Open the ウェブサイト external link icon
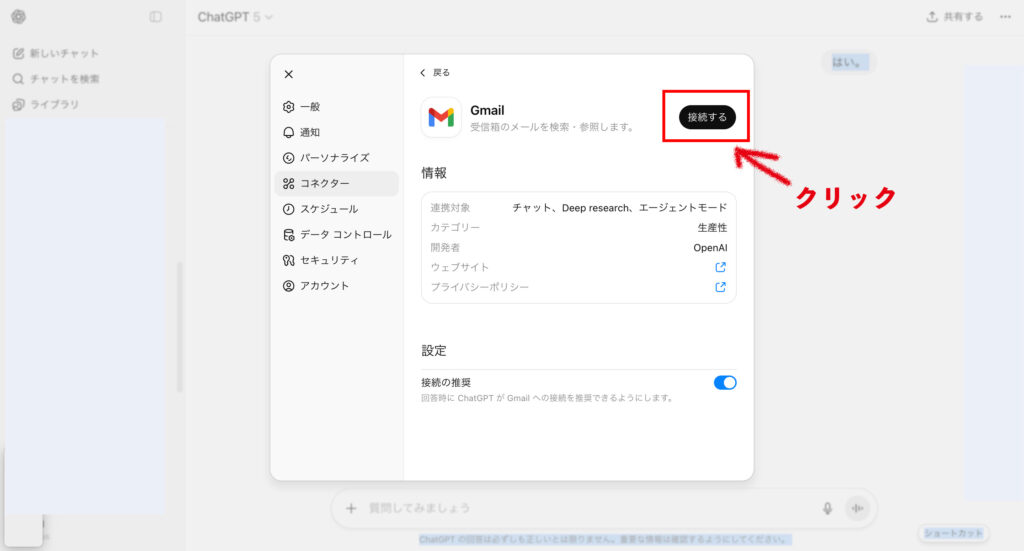The height and width of the screenshot is (551, 1024). click(720, 267)
